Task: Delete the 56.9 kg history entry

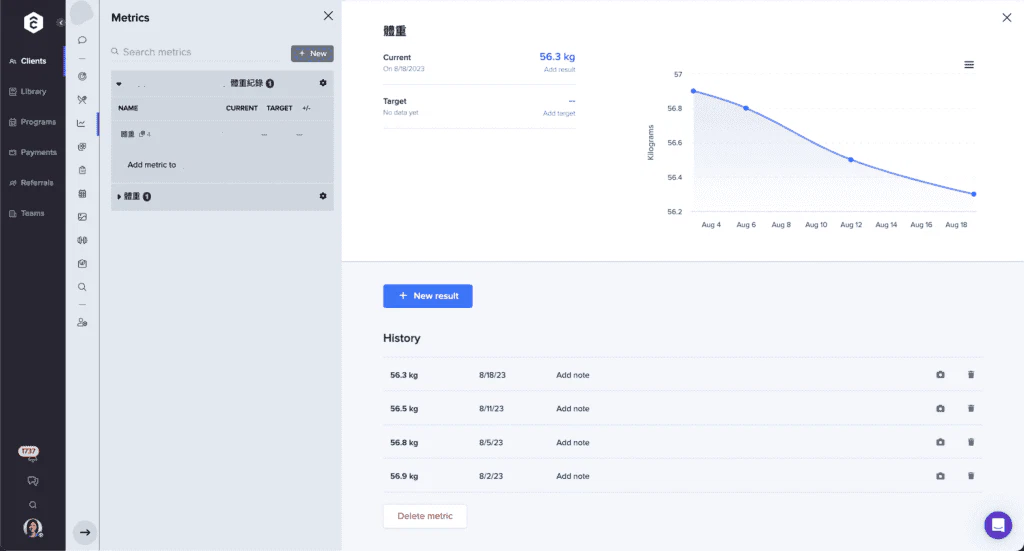Action: [x=970, y=476]
